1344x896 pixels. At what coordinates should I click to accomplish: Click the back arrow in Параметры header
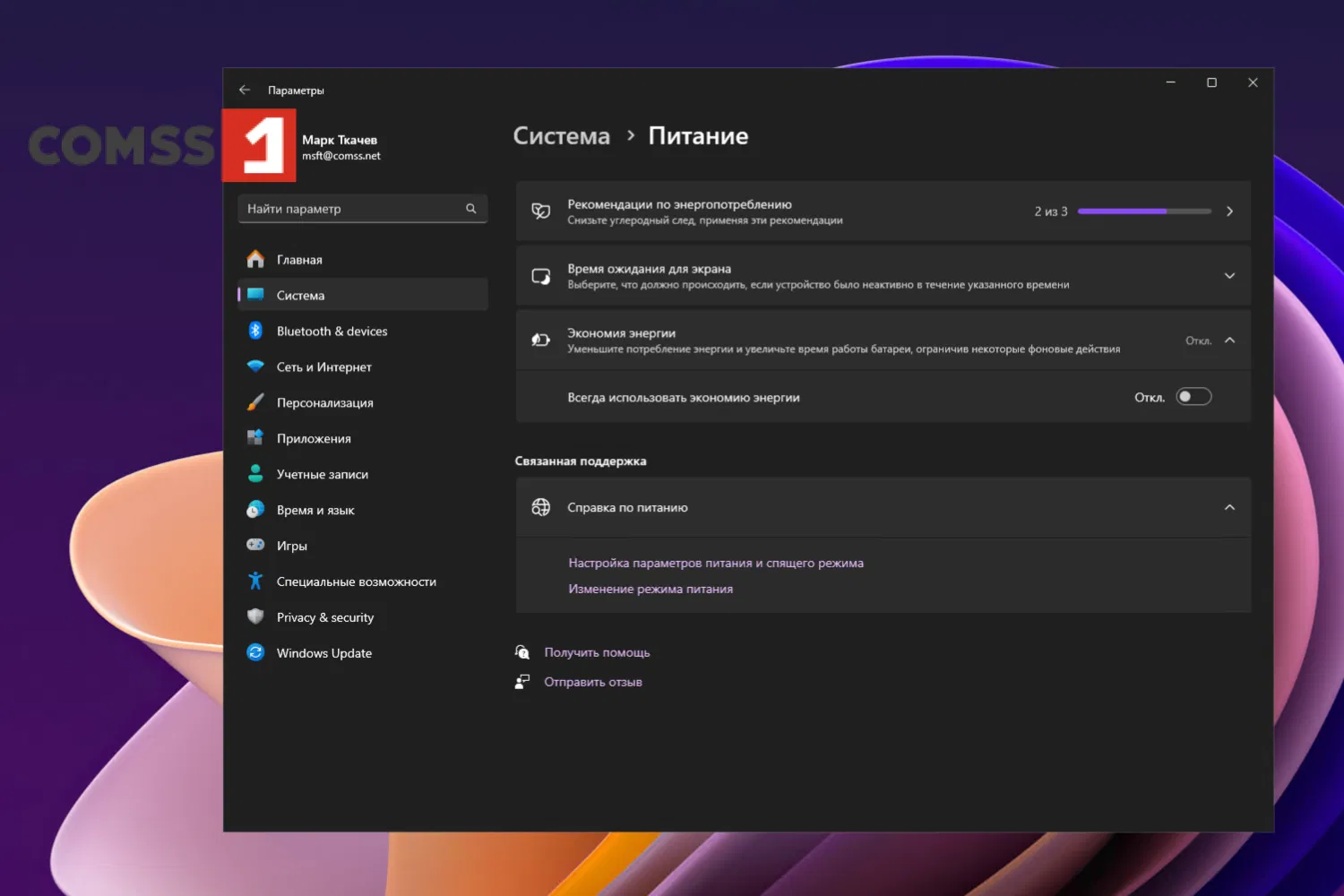(245, 90)
